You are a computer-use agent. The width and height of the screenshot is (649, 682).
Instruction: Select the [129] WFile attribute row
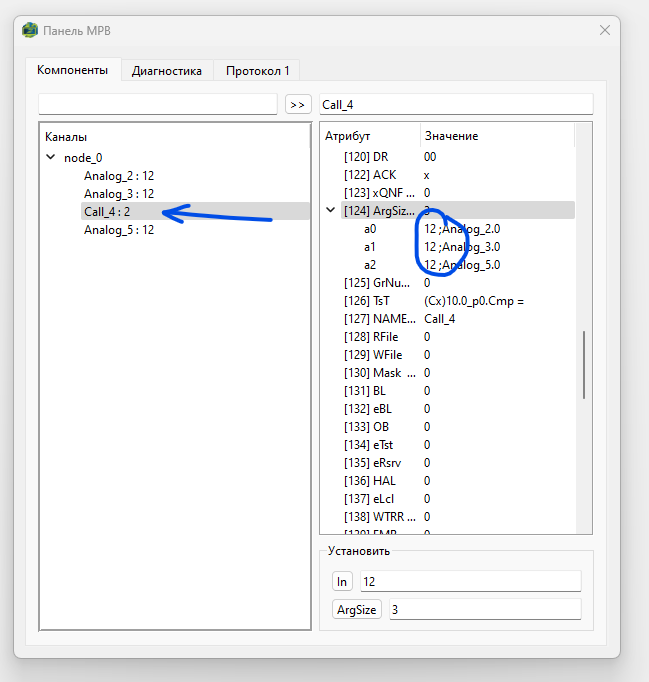458,355
